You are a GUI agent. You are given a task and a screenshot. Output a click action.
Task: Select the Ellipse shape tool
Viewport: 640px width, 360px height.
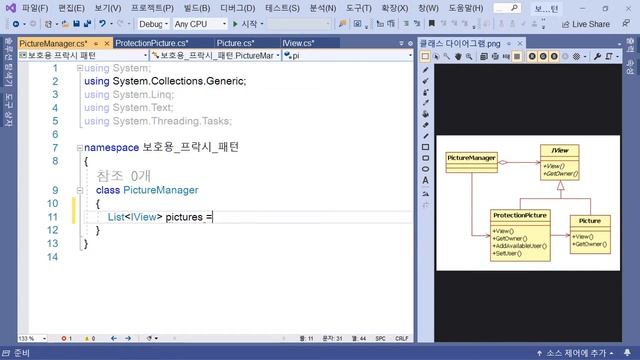pyautogui.click(x=425, y=169)
